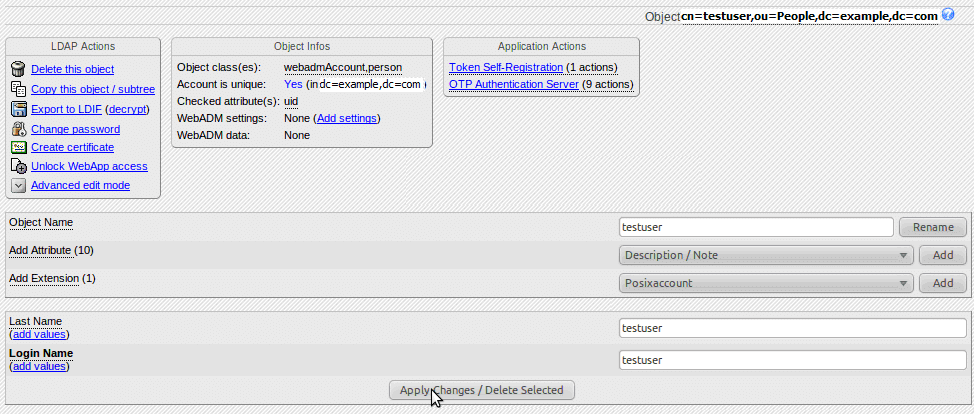
Task: Click Add button next to Description / Note
Action: tap(943, 255)
